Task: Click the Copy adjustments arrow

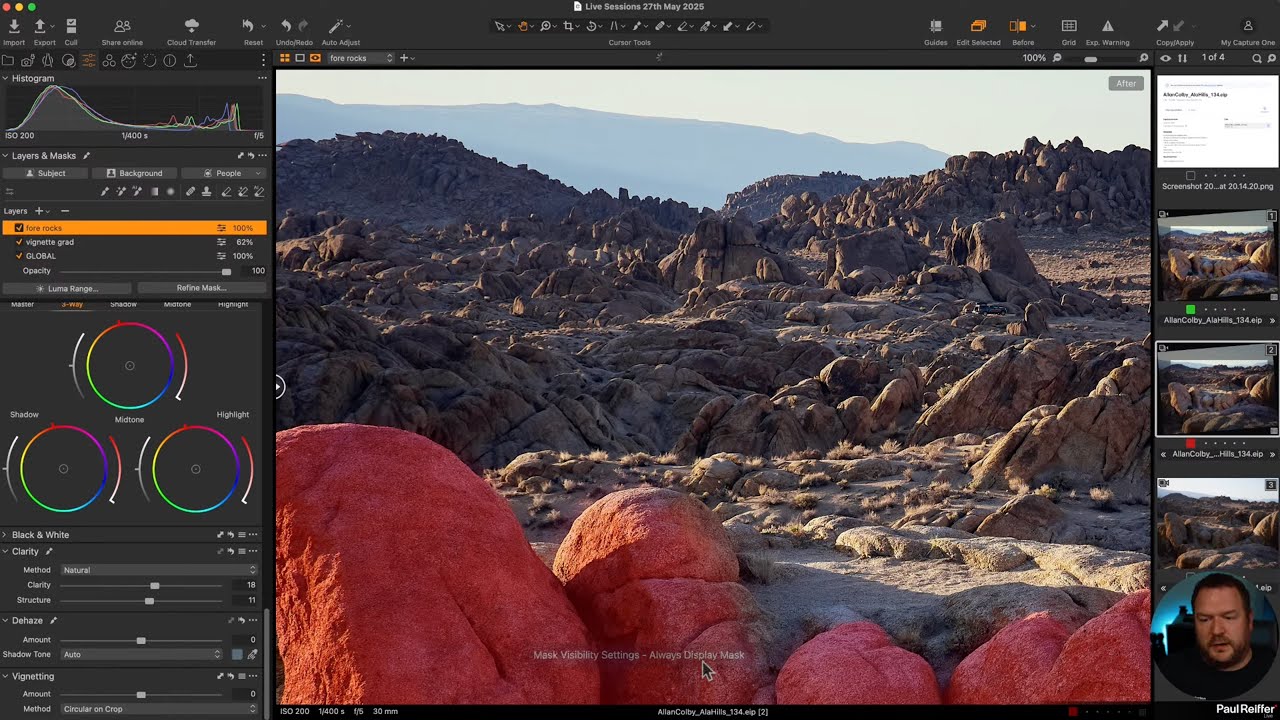Action: tap(1163, 26)
